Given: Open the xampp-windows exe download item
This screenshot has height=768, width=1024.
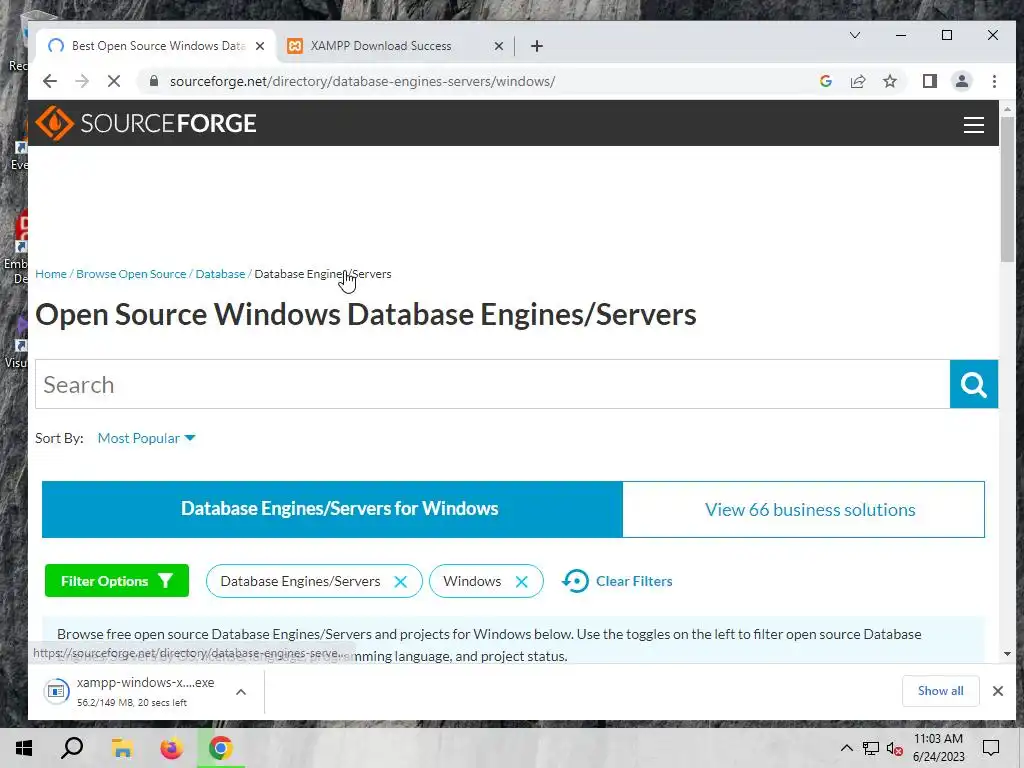Looking at the screenshot, I should click(131, 692).
